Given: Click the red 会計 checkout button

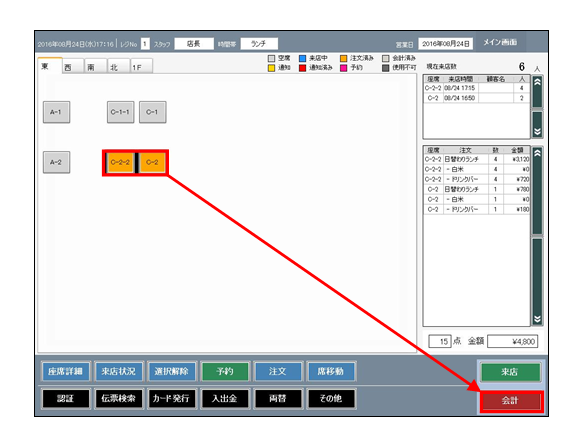Looking at the screenshot, I should pyautogui.click(x=511, y=401).
